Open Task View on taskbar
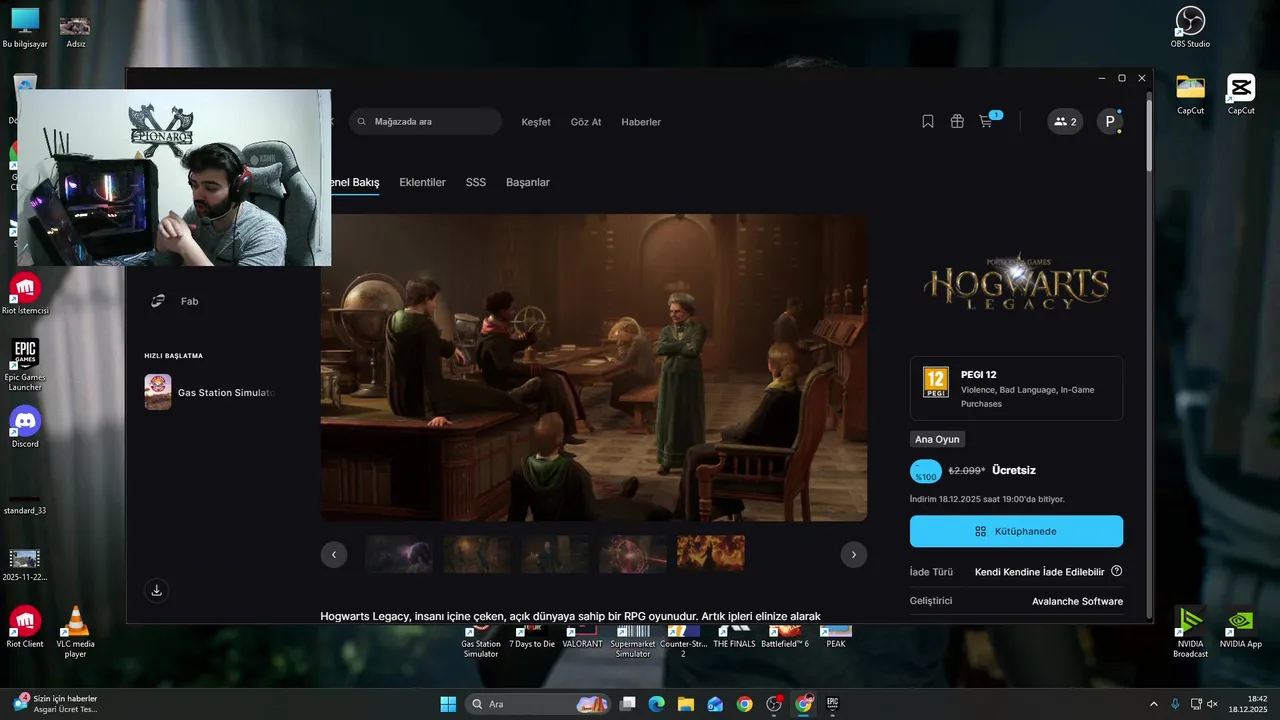 pos(627,704)
